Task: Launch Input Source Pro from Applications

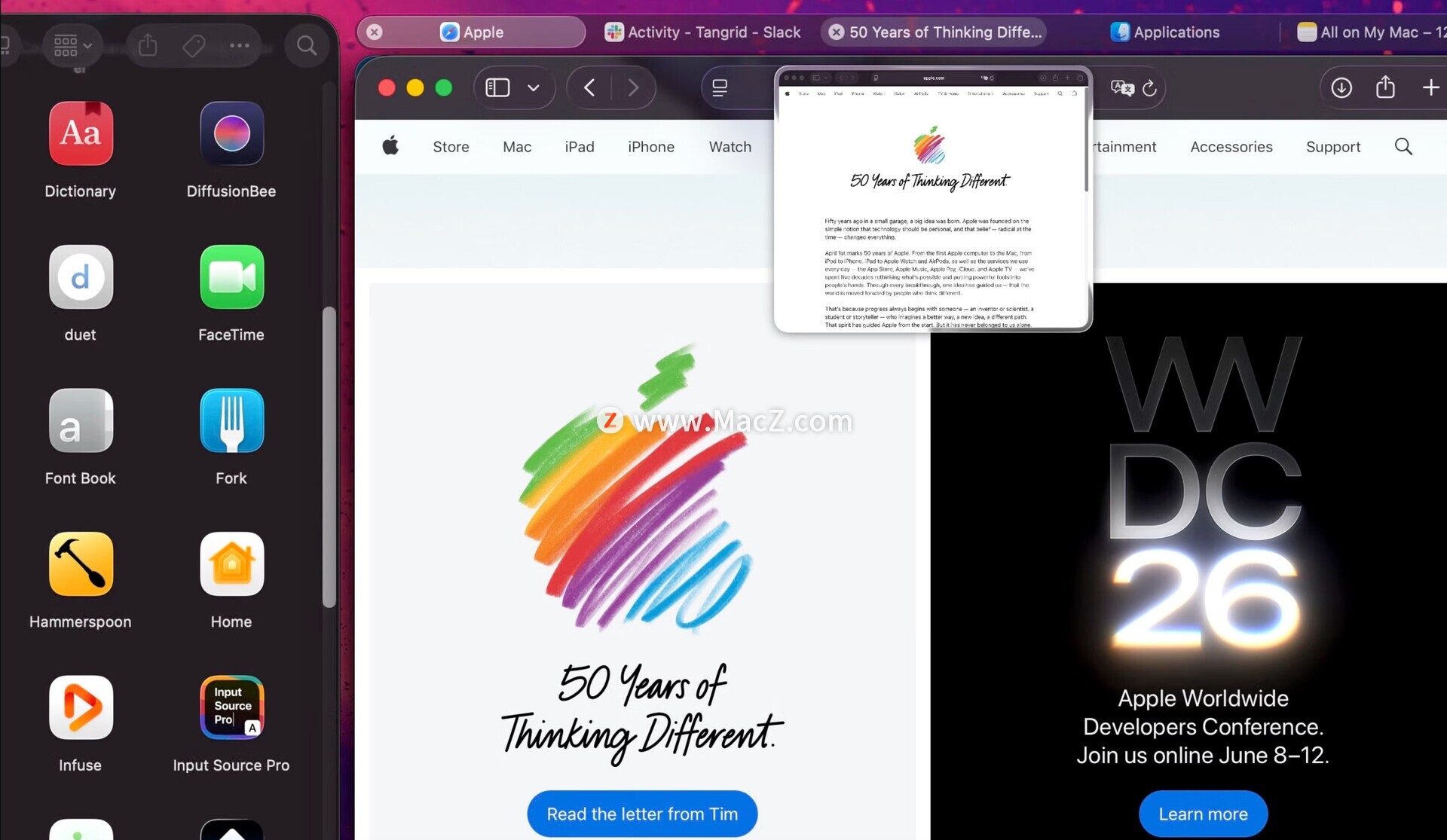Action: 231,707
